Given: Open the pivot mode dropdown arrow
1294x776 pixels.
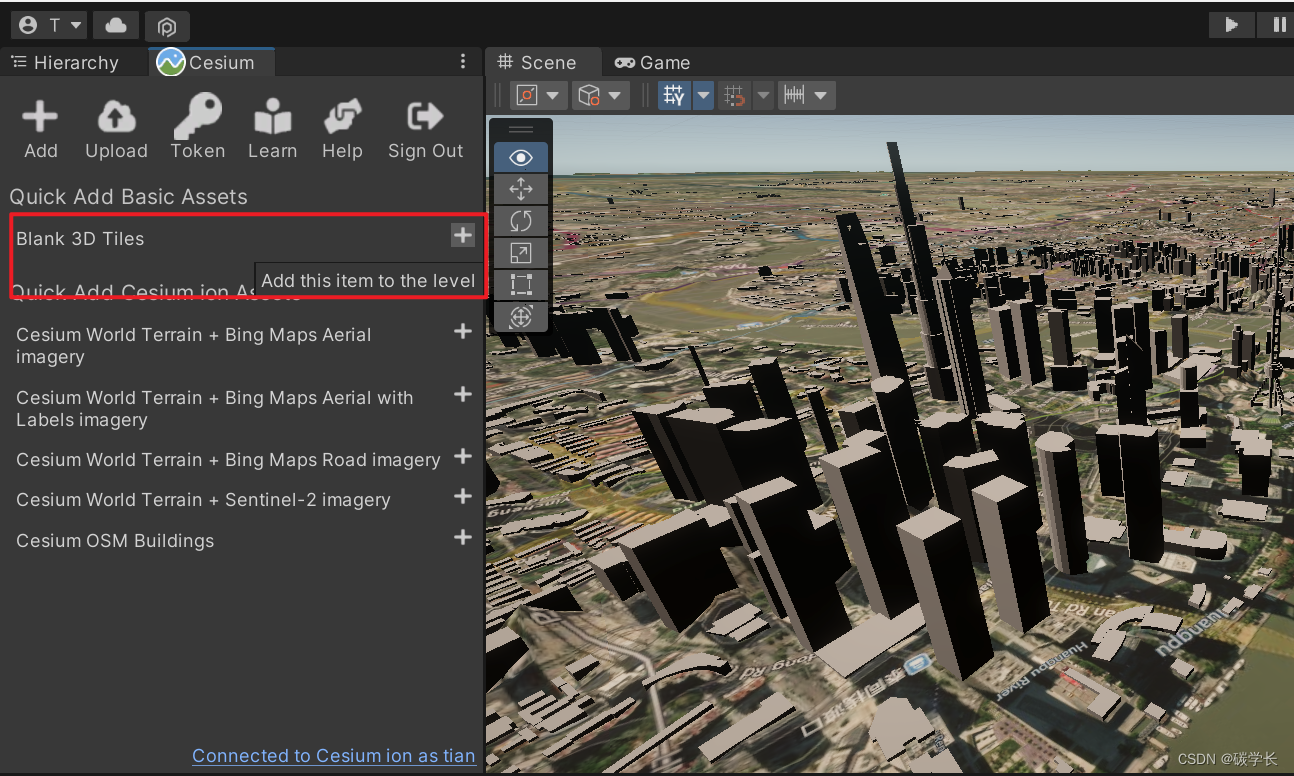Looking at the screenshot, I should 552,96.
